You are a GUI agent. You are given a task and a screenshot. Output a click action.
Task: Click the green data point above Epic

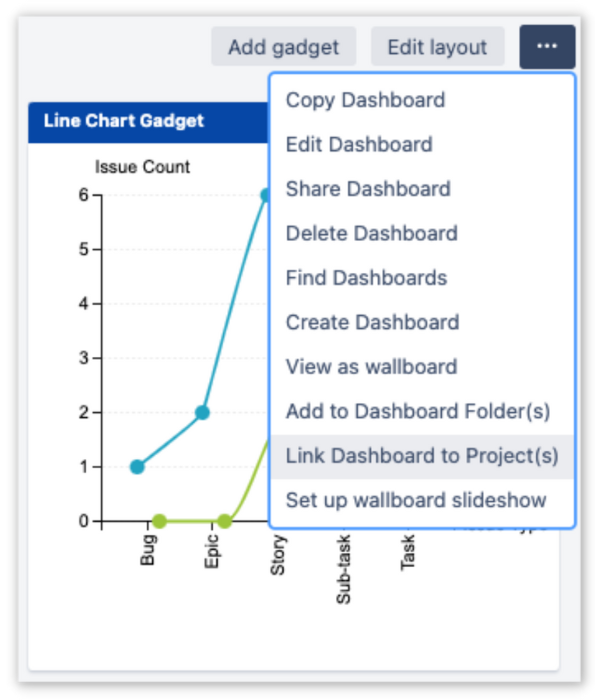coord(225,521)
